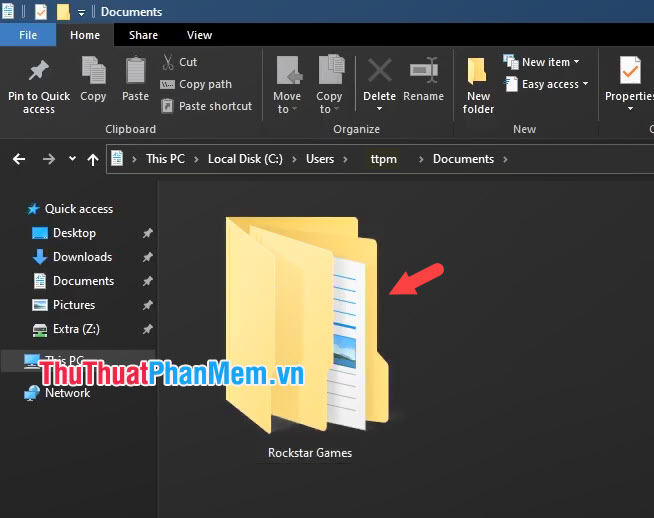This screenshot has height=518, width=654.
Task: Select Quick access in navigation pane
Action: [x=78, y=209]
